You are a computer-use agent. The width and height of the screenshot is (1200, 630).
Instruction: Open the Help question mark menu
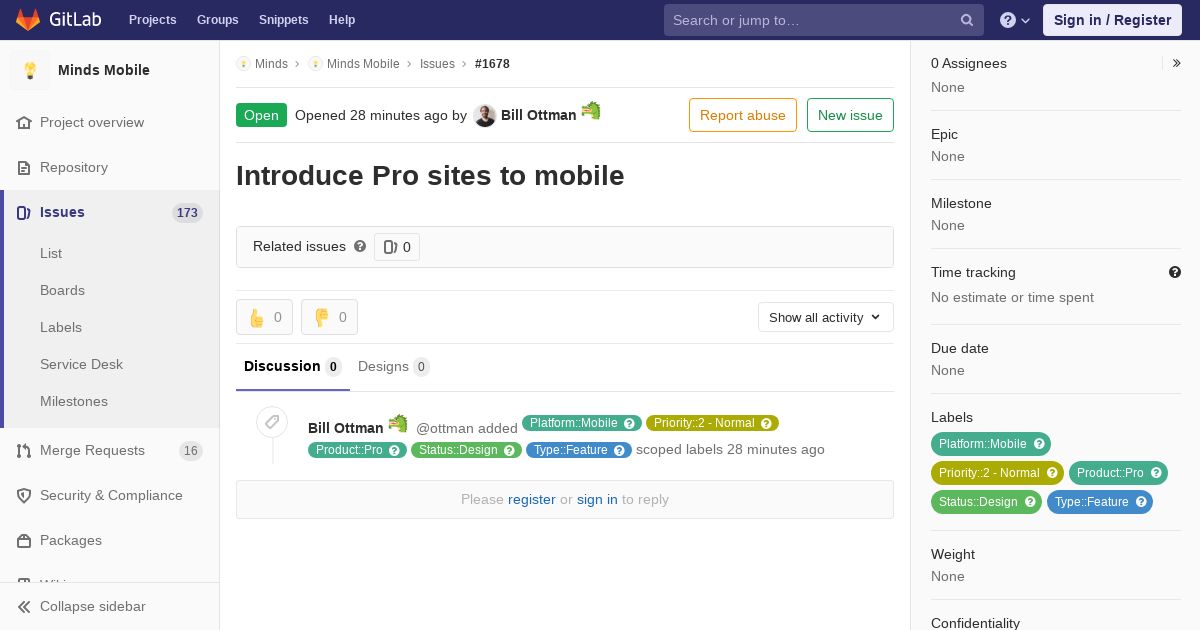(x=1015, y=20)
